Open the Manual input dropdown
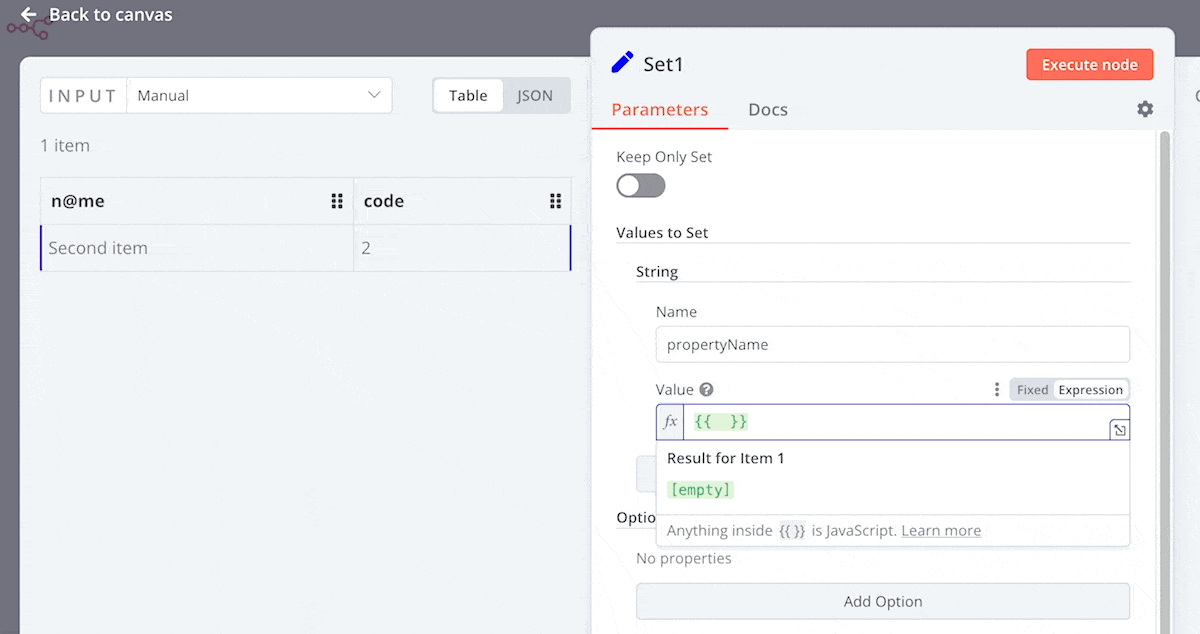Image resolution: width=1200 pixels, height=634 pixels. [259, 96]
